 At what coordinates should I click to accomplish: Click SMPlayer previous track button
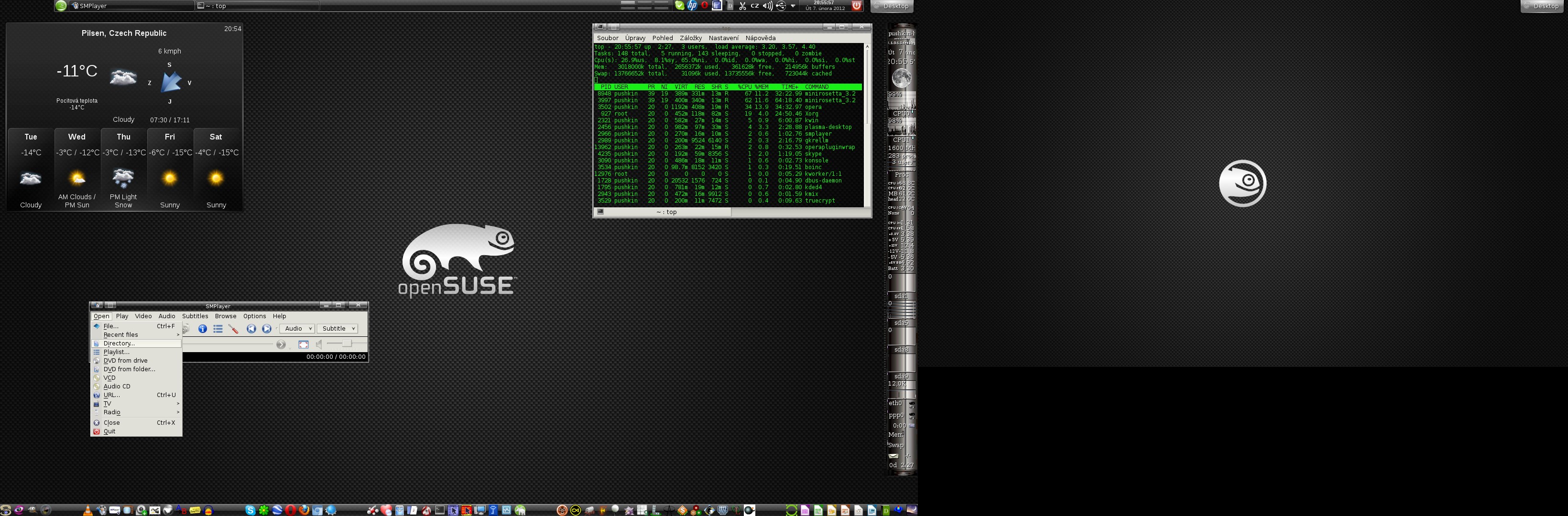[251, 329]
